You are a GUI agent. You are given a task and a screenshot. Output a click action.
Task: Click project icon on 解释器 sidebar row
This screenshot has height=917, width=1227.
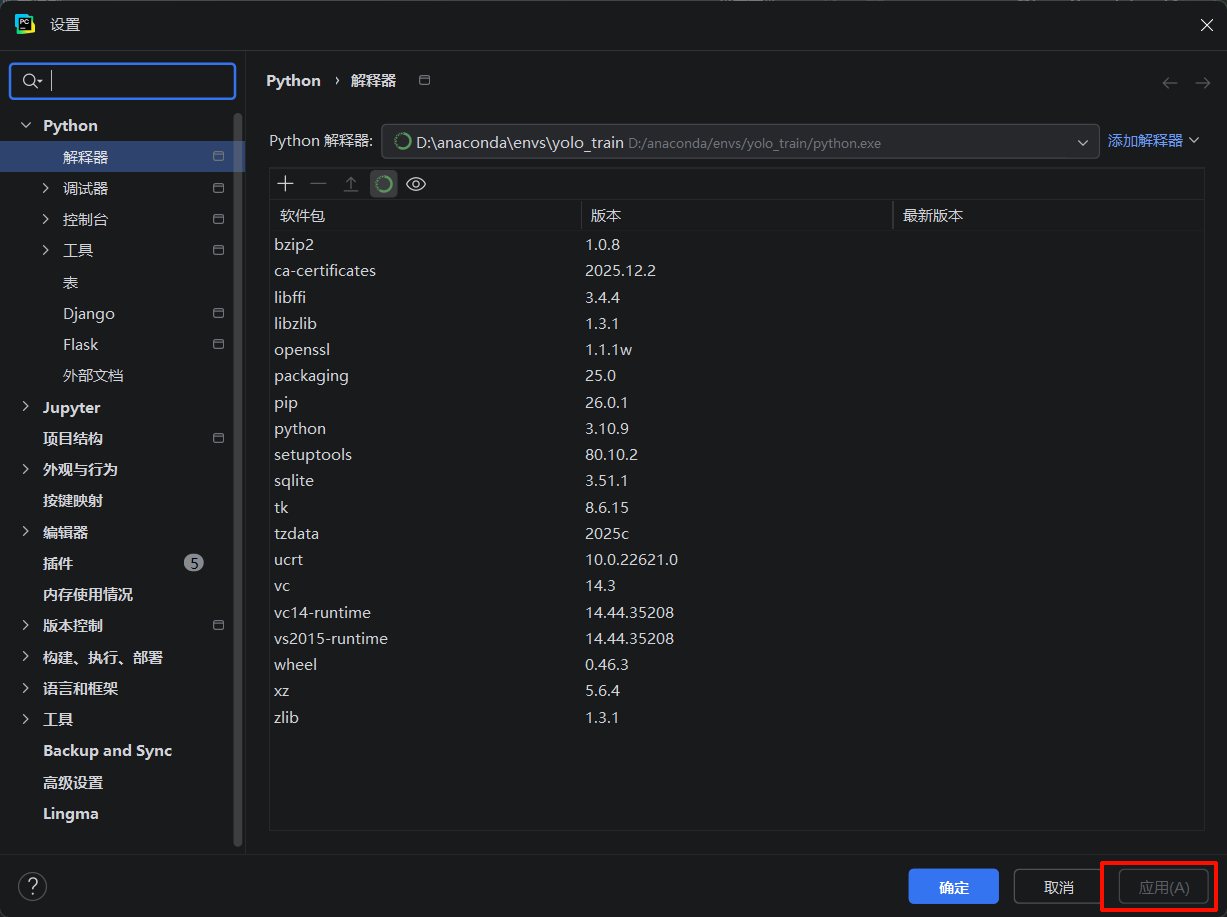pyautogui.click(x=218, y=156)
